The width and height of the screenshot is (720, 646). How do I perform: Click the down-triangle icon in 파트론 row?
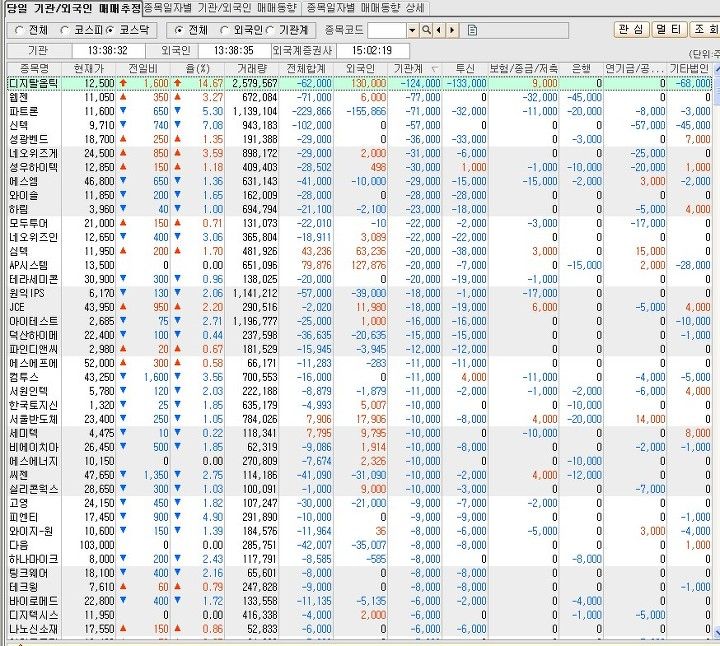point(123,111)
